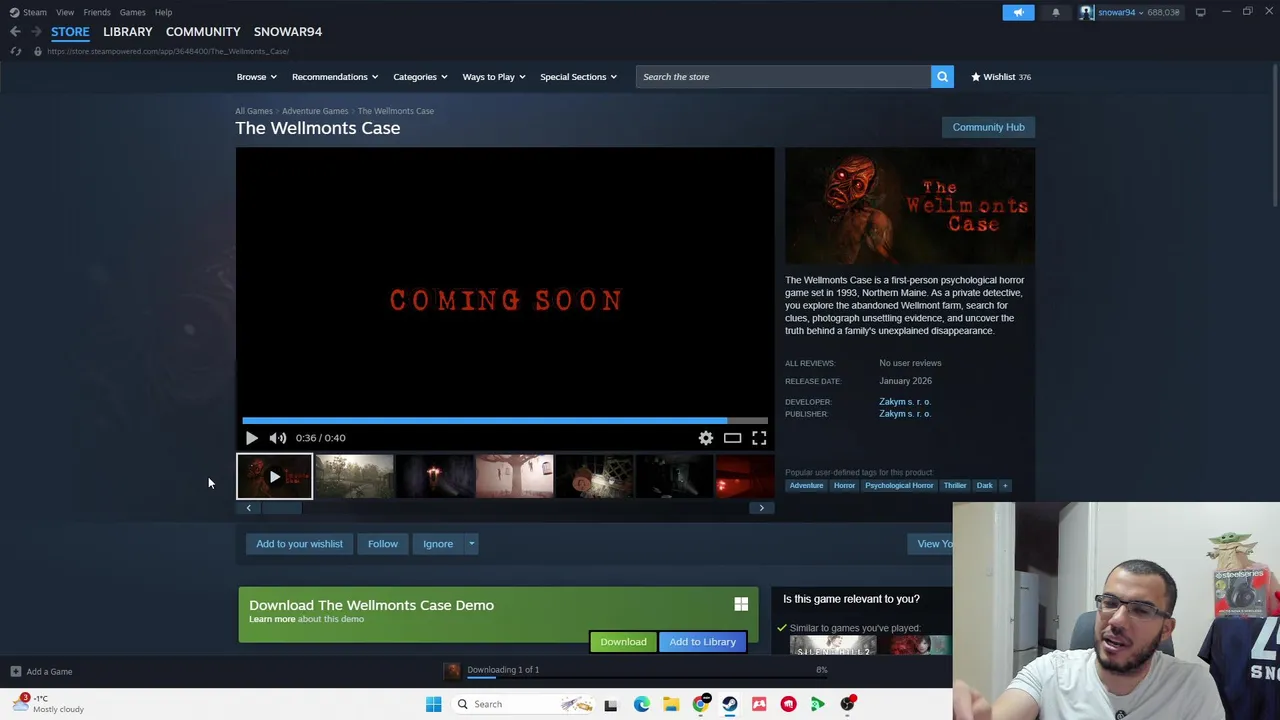The width and height of the screenshot is (1280, 720).
Task: Follow The Wellmonts Case
Action: 382,544
